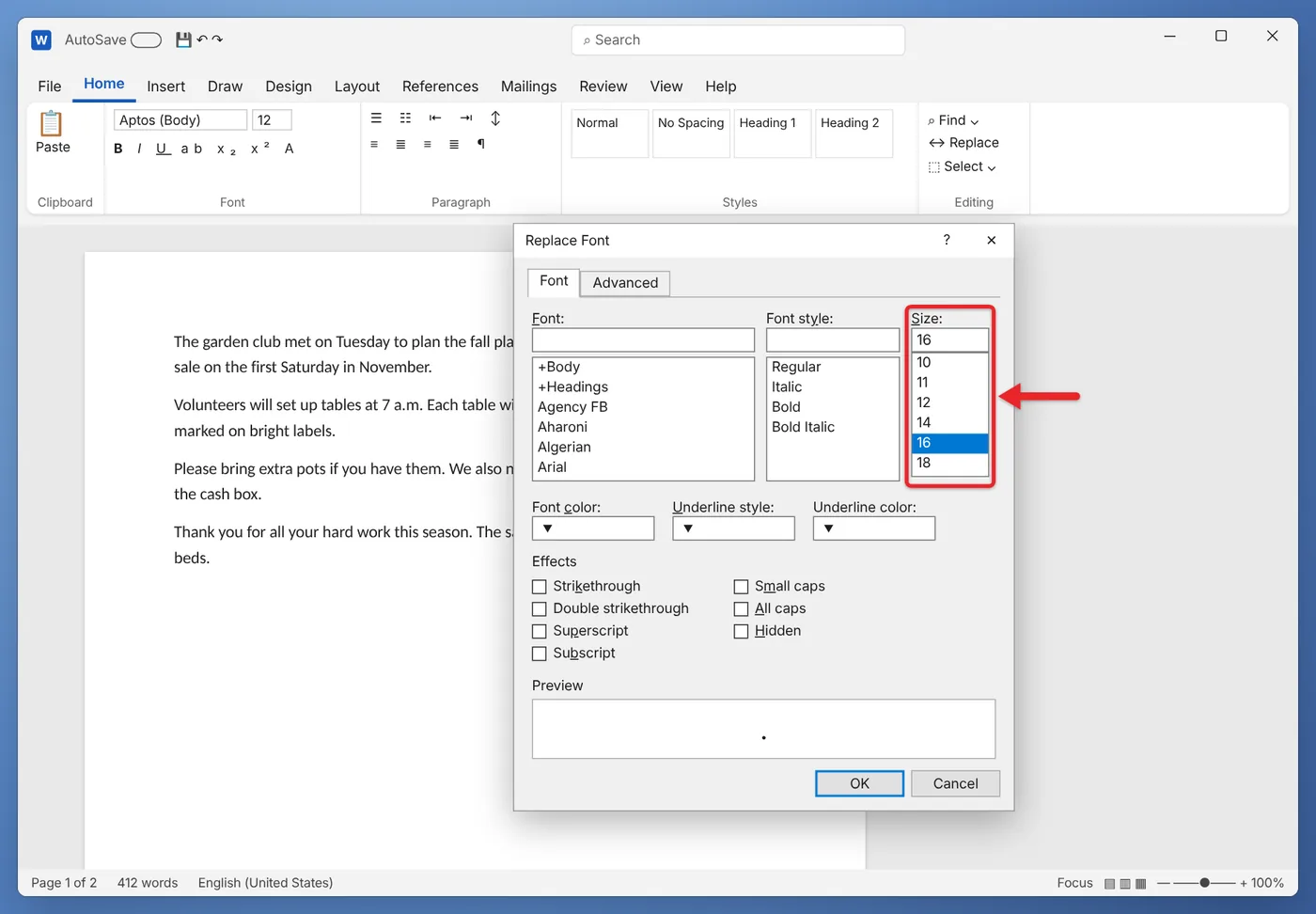Redo the last action

pyautogui.click(x=217, y=39)
